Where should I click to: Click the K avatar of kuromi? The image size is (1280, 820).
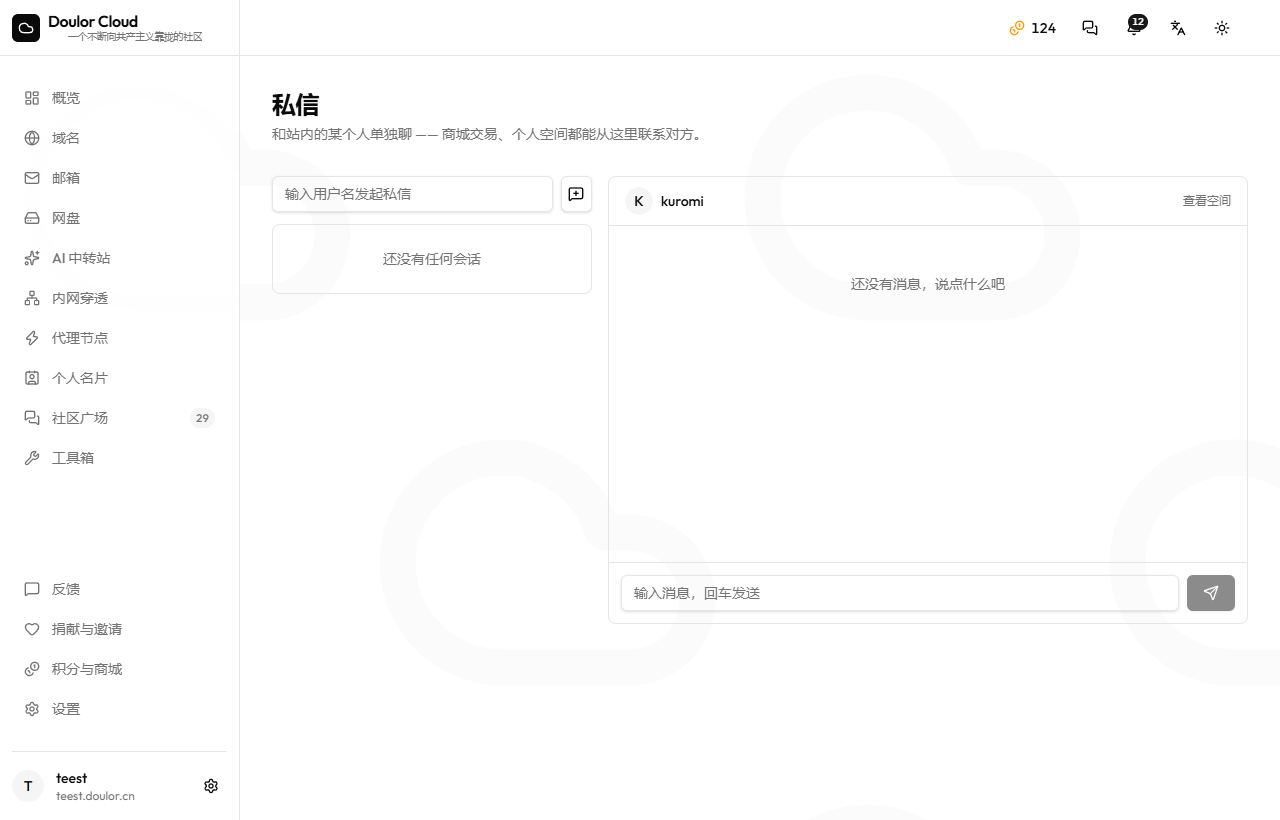coord(639,201)
